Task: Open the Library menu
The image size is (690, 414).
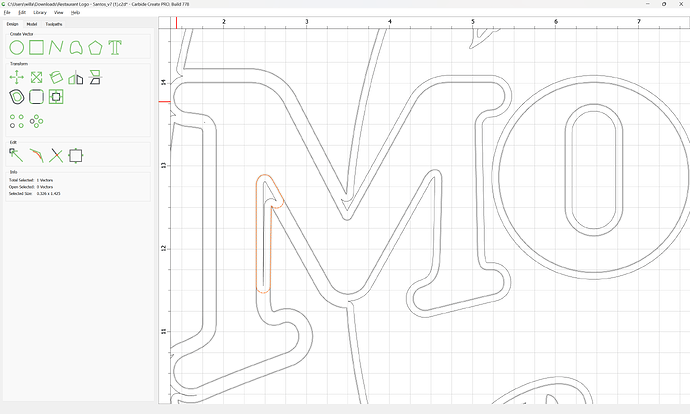Action: point(40,13)
